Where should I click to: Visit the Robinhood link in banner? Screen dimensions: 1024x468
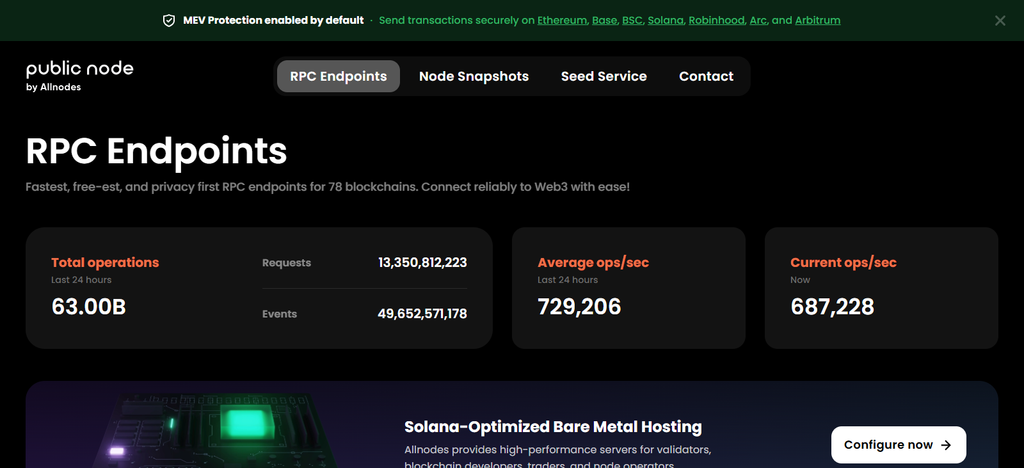[716, 20]
